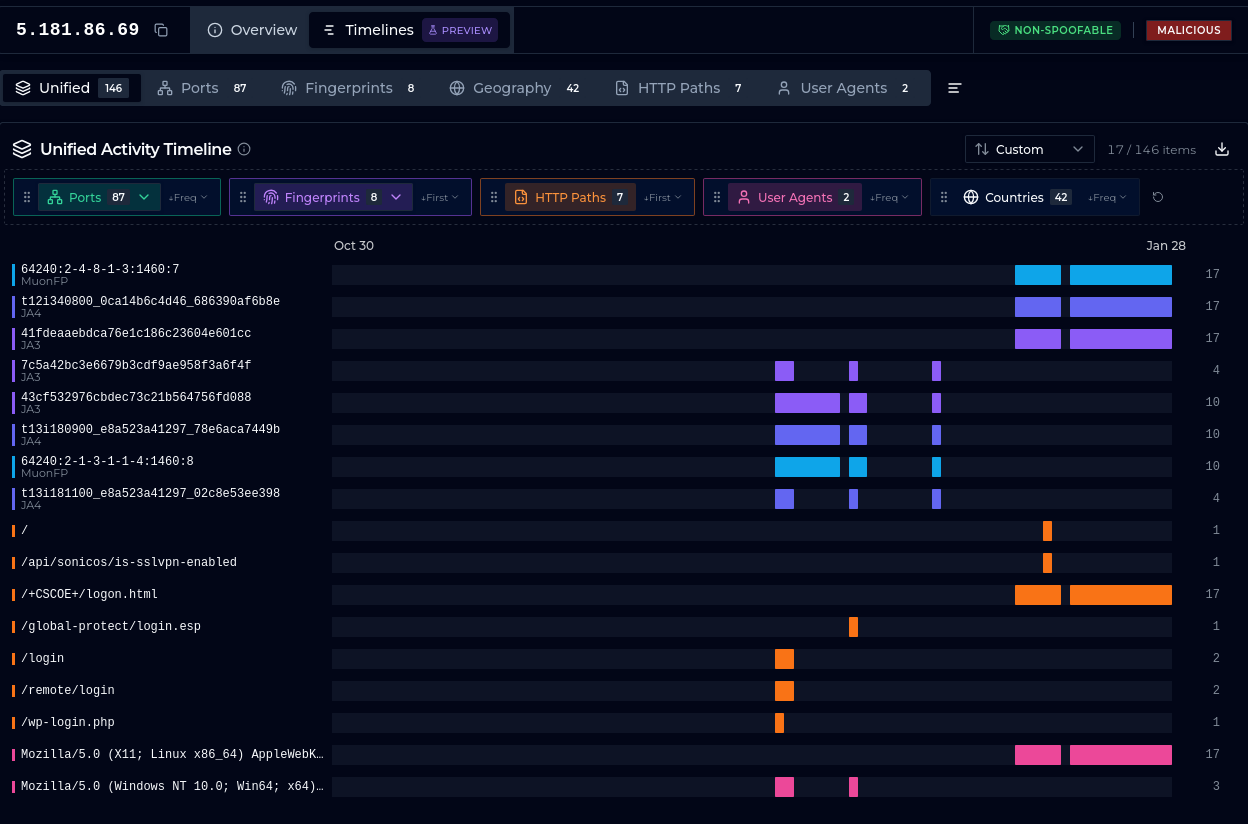1248x824 pixels.
Task: Click the reset icon next to the Countries chip
Action: (1158, 198)
